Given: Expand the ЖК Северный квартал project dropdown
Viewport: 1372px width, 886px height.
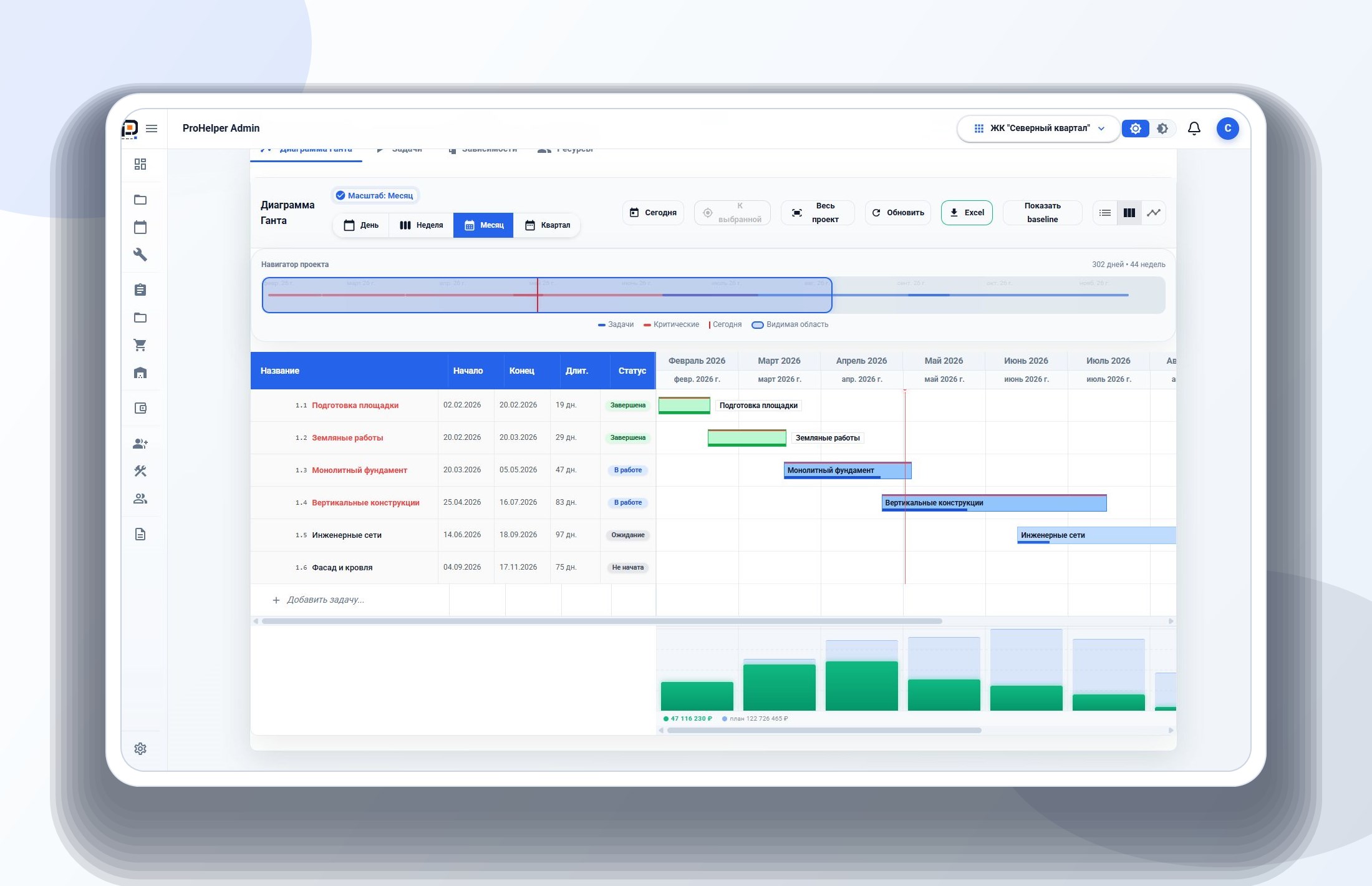Looking at the screenshot, I should tap(1039, 129).
